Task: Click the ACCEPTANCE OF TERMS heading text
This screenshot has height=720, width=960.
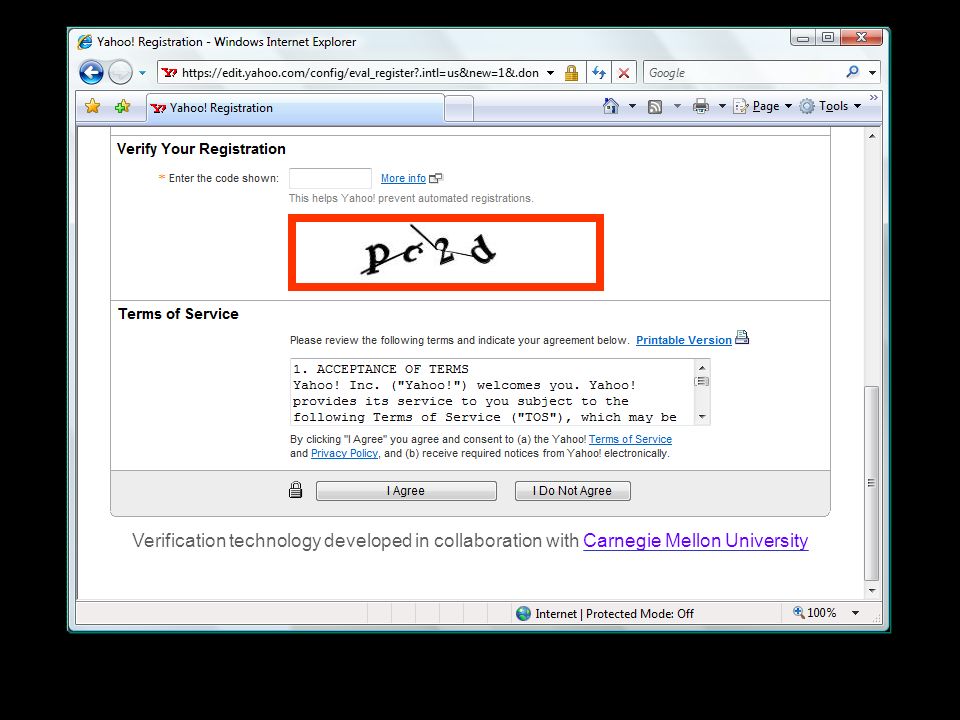Action: 392,369
